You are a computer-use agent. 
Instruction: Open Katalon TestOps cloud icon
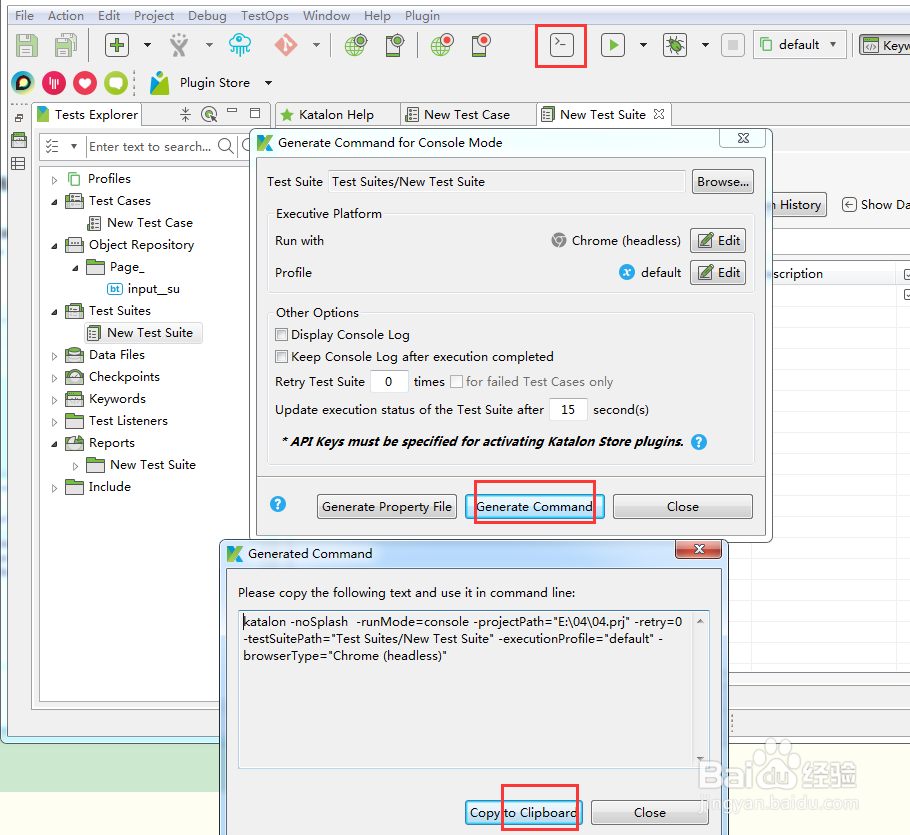pos(240,45)
